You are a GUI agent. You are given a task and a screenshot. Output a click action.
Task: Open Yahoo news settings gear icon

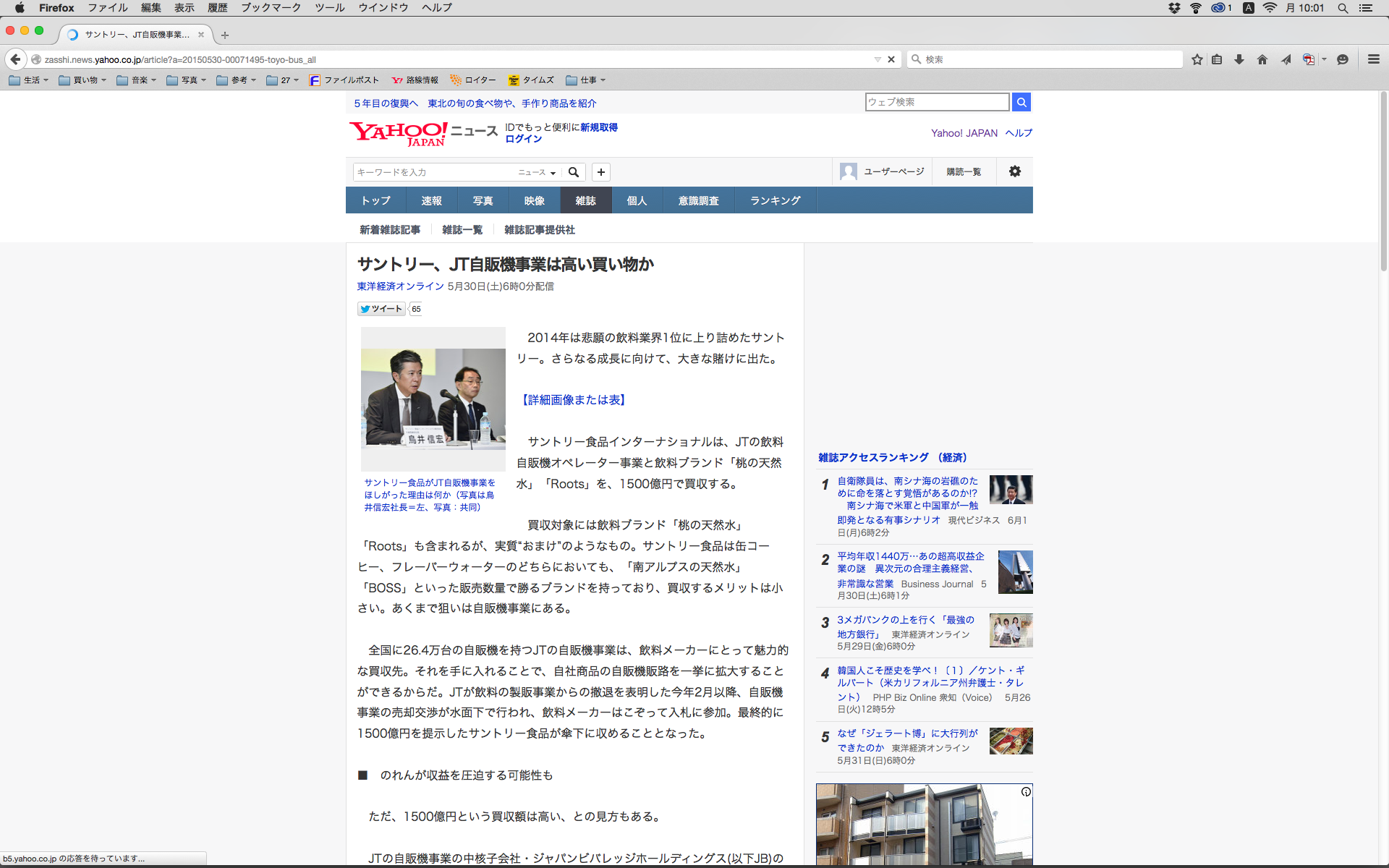tap(1015, 171)
